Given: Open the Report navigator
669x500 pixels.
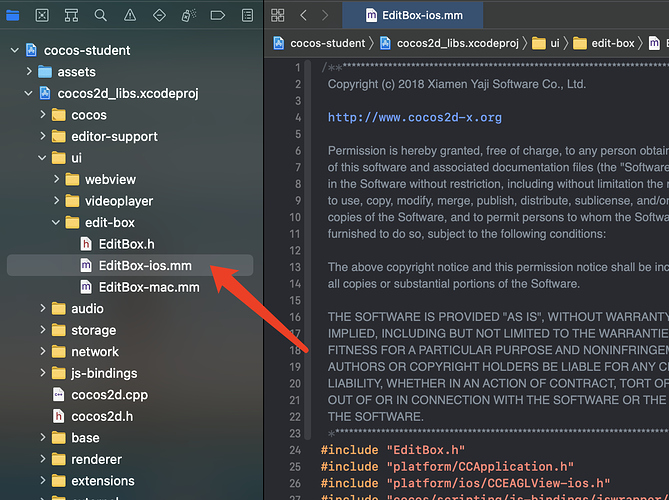Looking at the screenshot, I should click(247, 16).
